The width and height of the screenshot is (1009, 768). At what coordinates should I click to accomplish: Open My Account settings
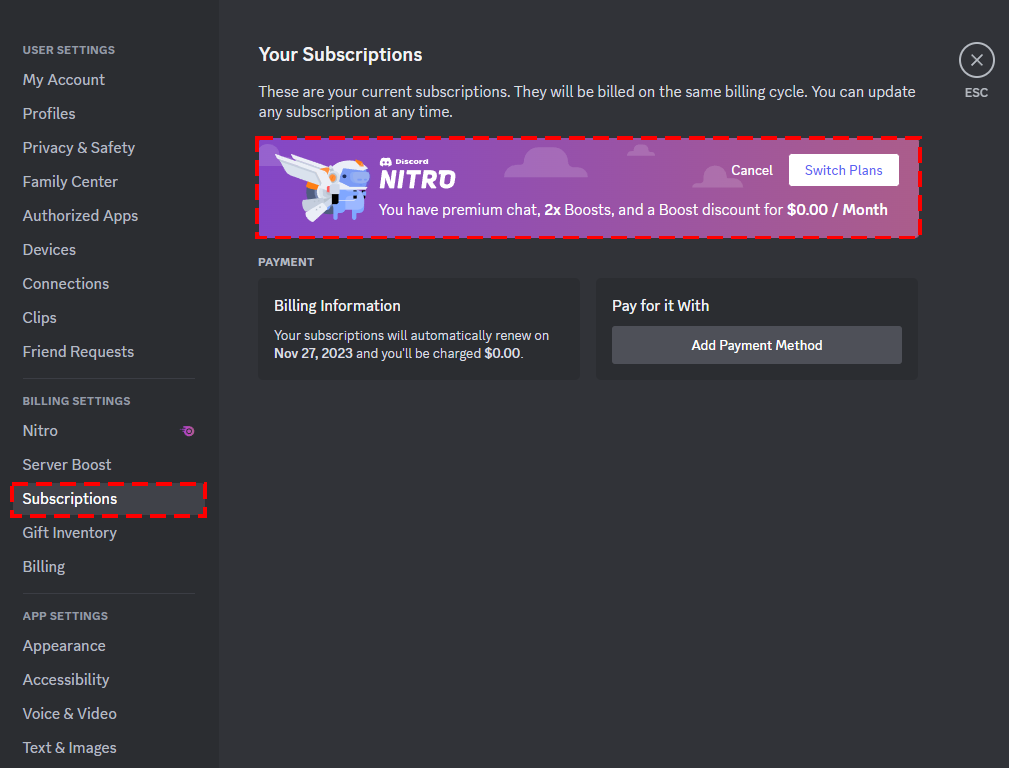point(63,79)
